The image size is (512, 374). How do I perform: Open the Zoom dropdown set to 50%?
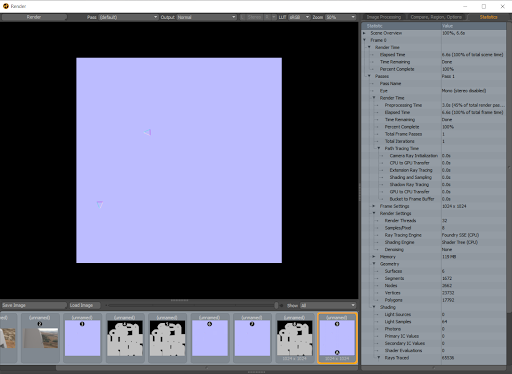(x=340, y=17)
